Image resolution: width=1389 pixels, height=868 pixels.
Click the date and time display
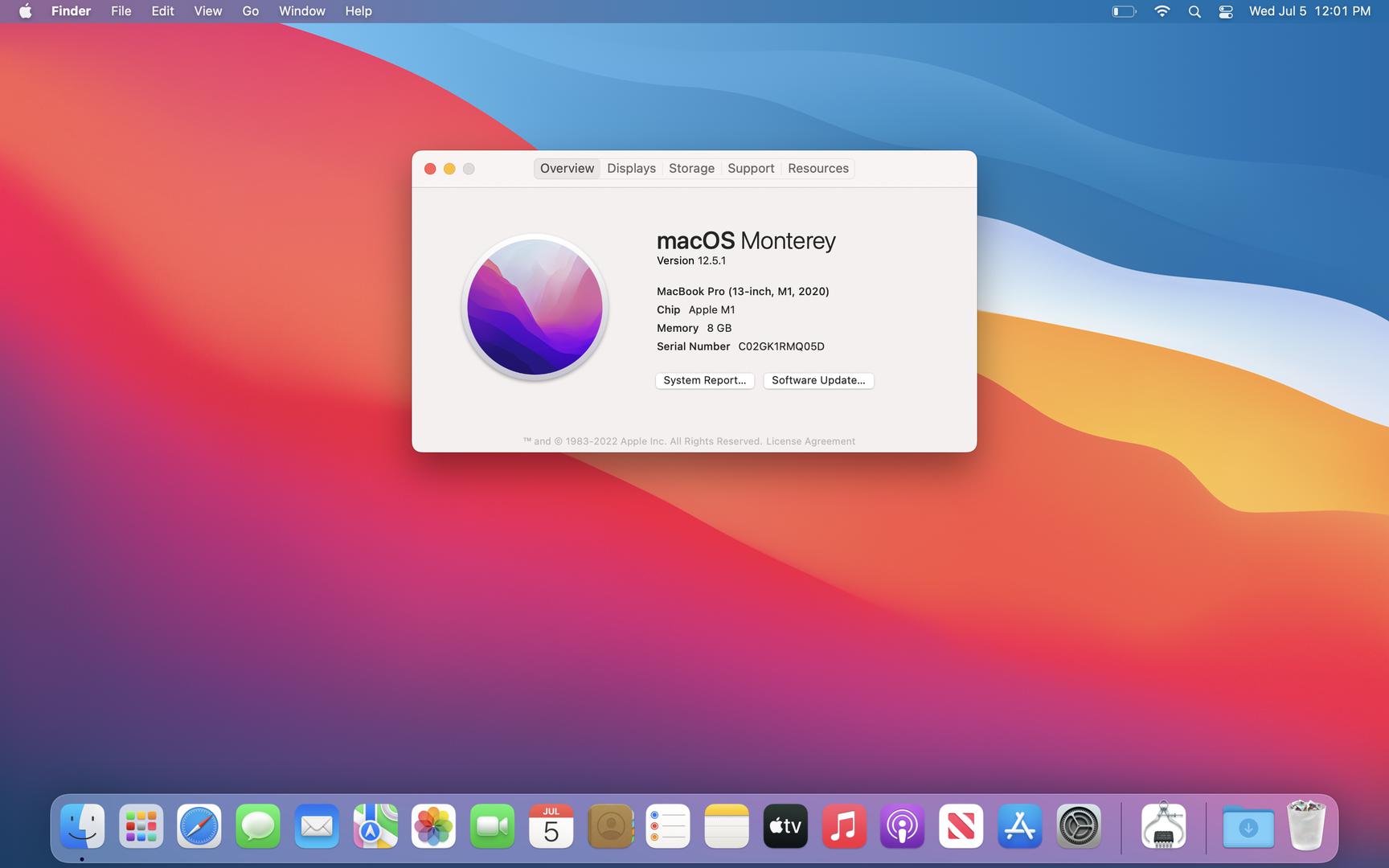[1309, 11]
